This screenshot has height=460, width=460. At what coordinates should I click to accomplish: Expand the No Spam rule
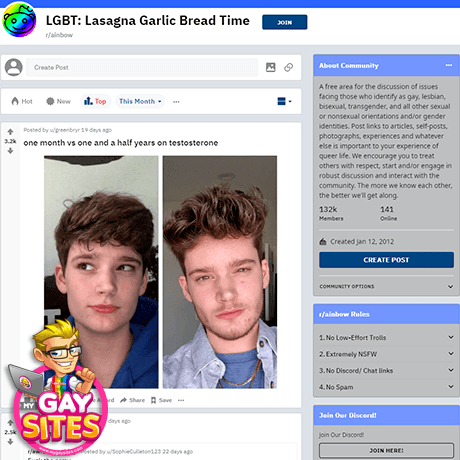(386, 387)
